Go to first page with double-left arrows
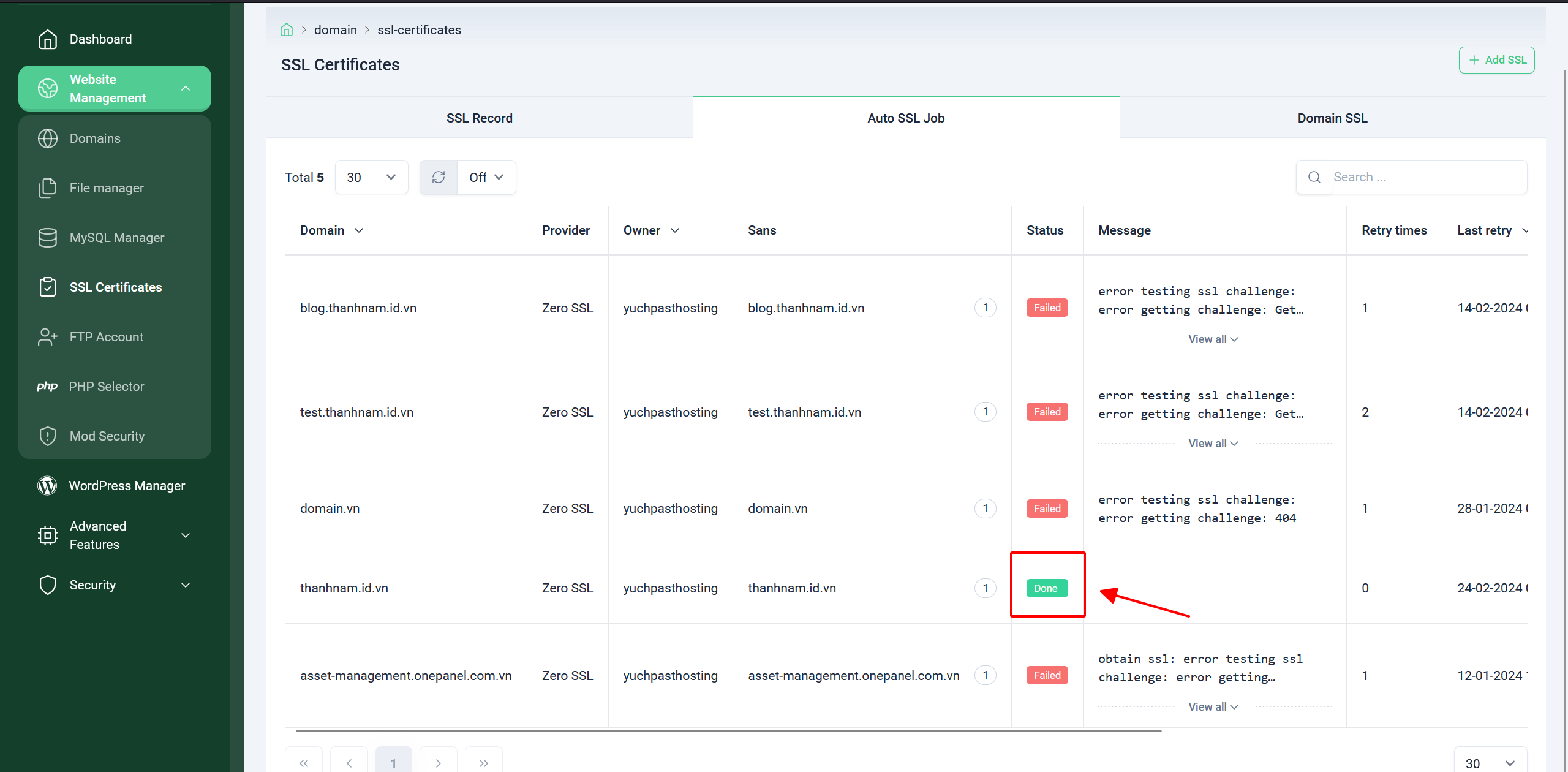The image size is (1568, 772). tap(304, 763)
